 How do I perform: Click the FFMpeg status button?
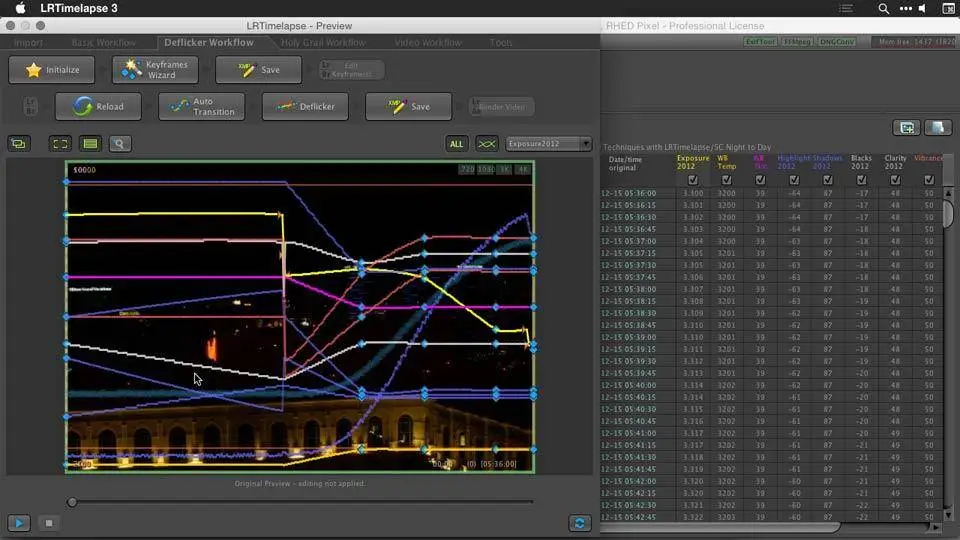(x=797, y=42)
